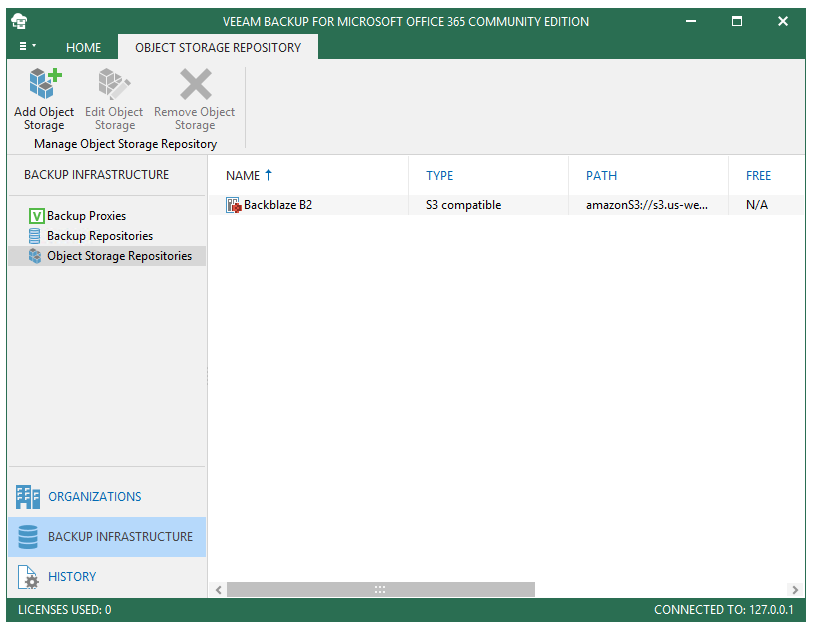Click the Object Storage Repositories cube icon
The image size is (813, 629).
pyautogui.click(x=35, y=256)
